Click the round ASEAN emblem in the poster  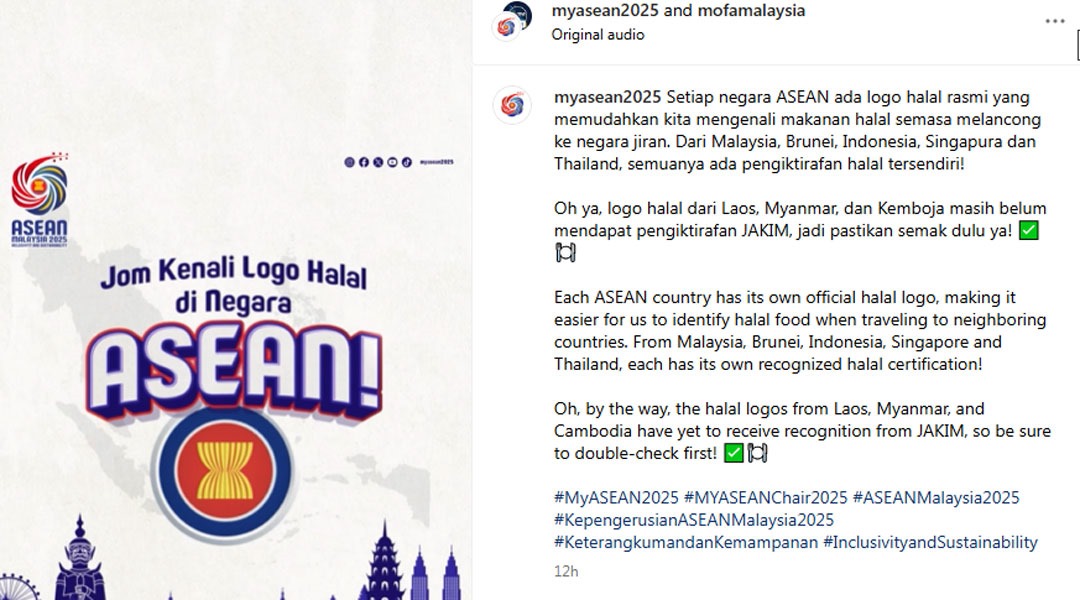[x=225, y=472]
